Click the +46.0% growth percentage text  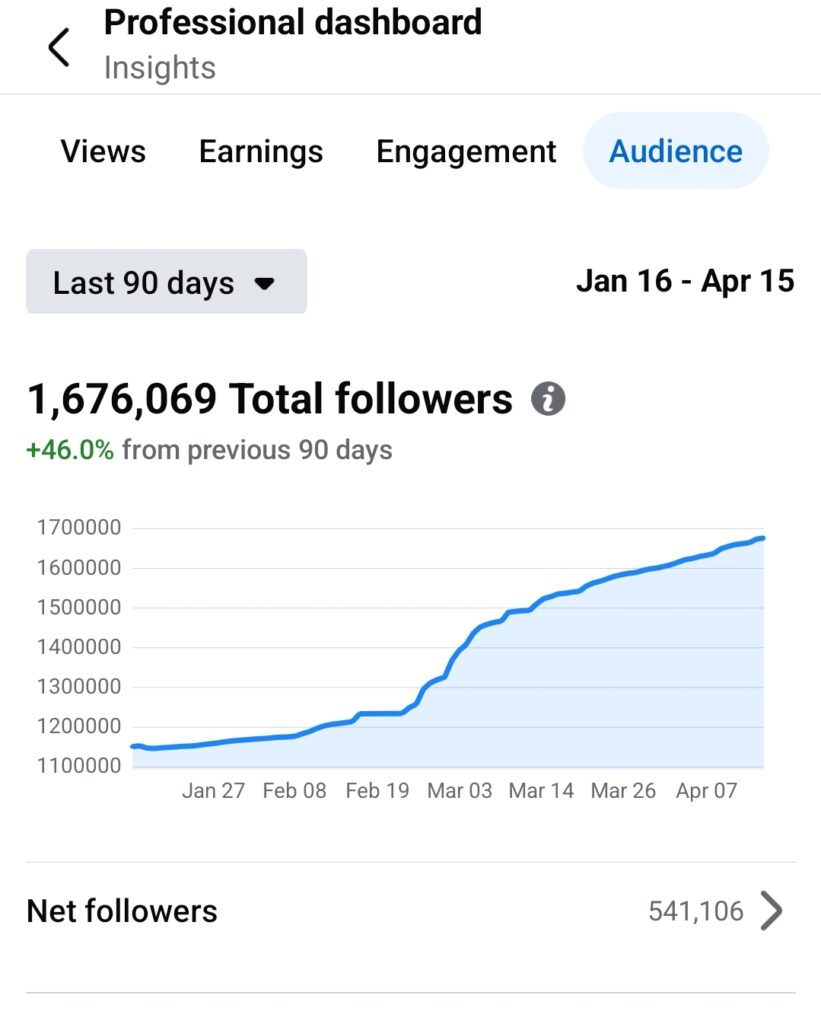70,450
